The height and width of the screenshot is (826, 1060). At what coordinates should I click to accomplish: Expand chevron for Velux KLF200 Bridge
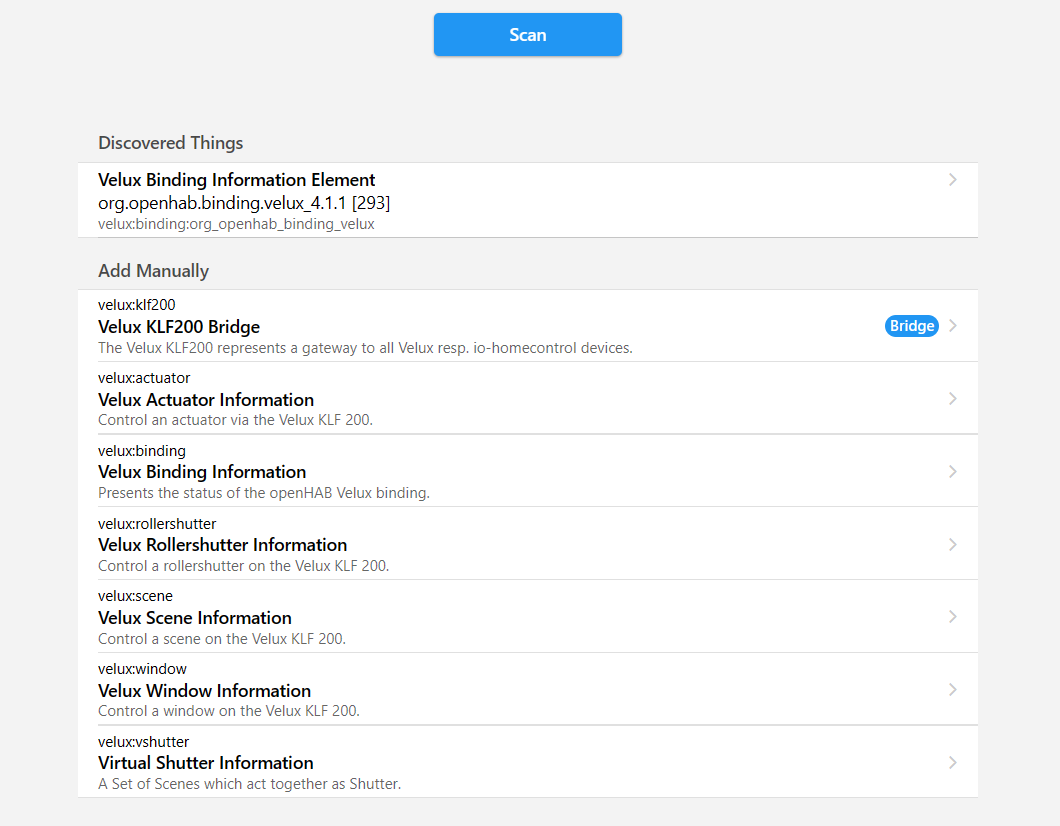point(953,326)
